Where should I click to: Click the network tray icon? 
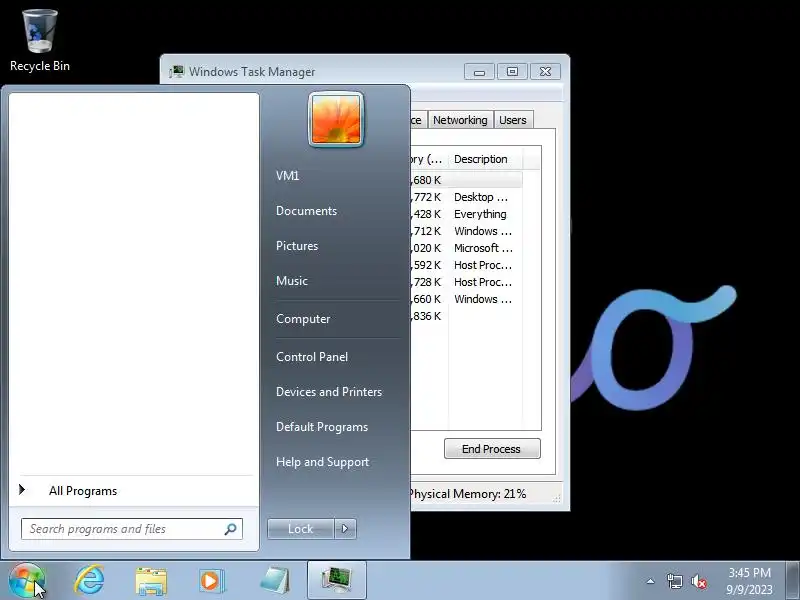(674, 581)
